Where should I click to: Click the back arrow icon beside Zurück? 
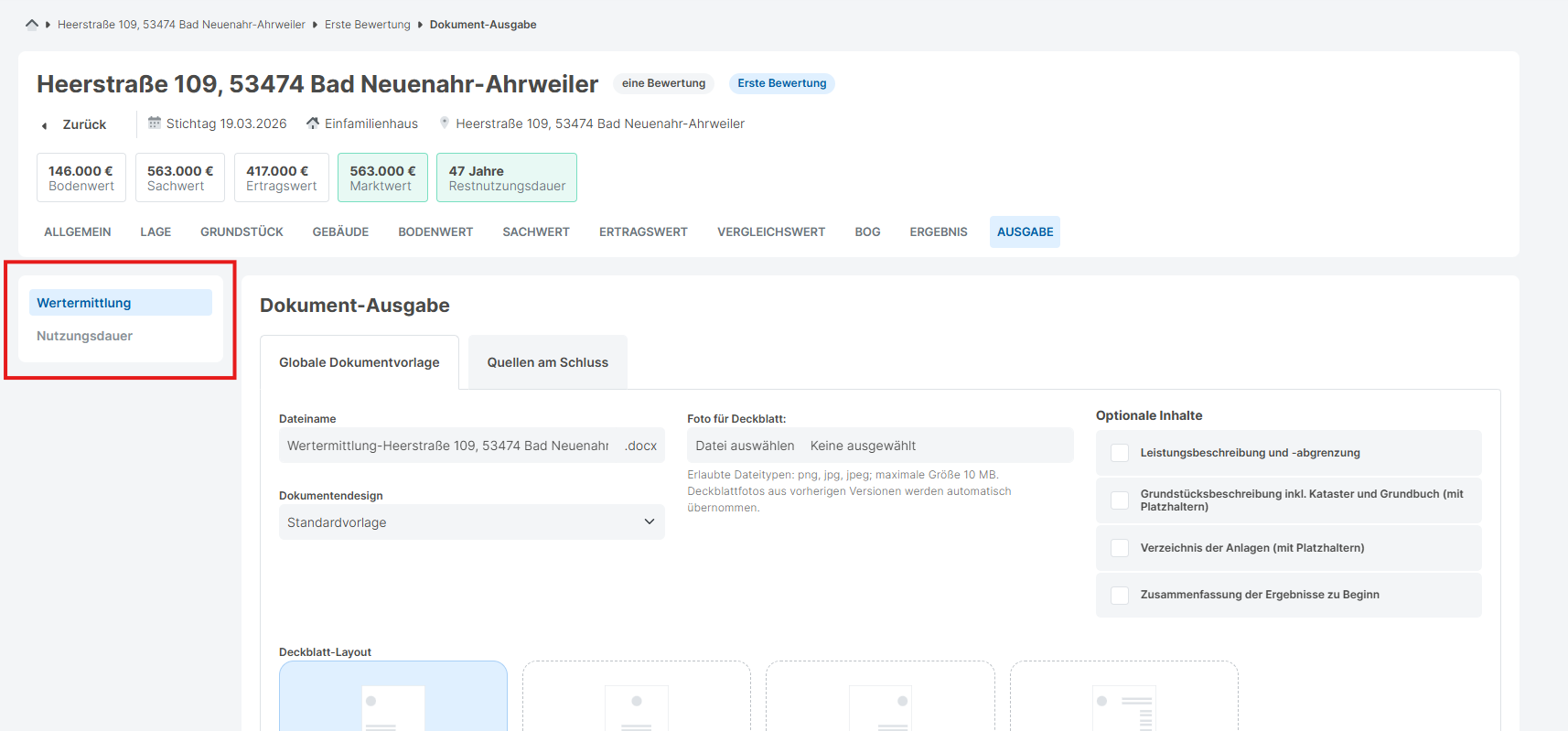44,125
